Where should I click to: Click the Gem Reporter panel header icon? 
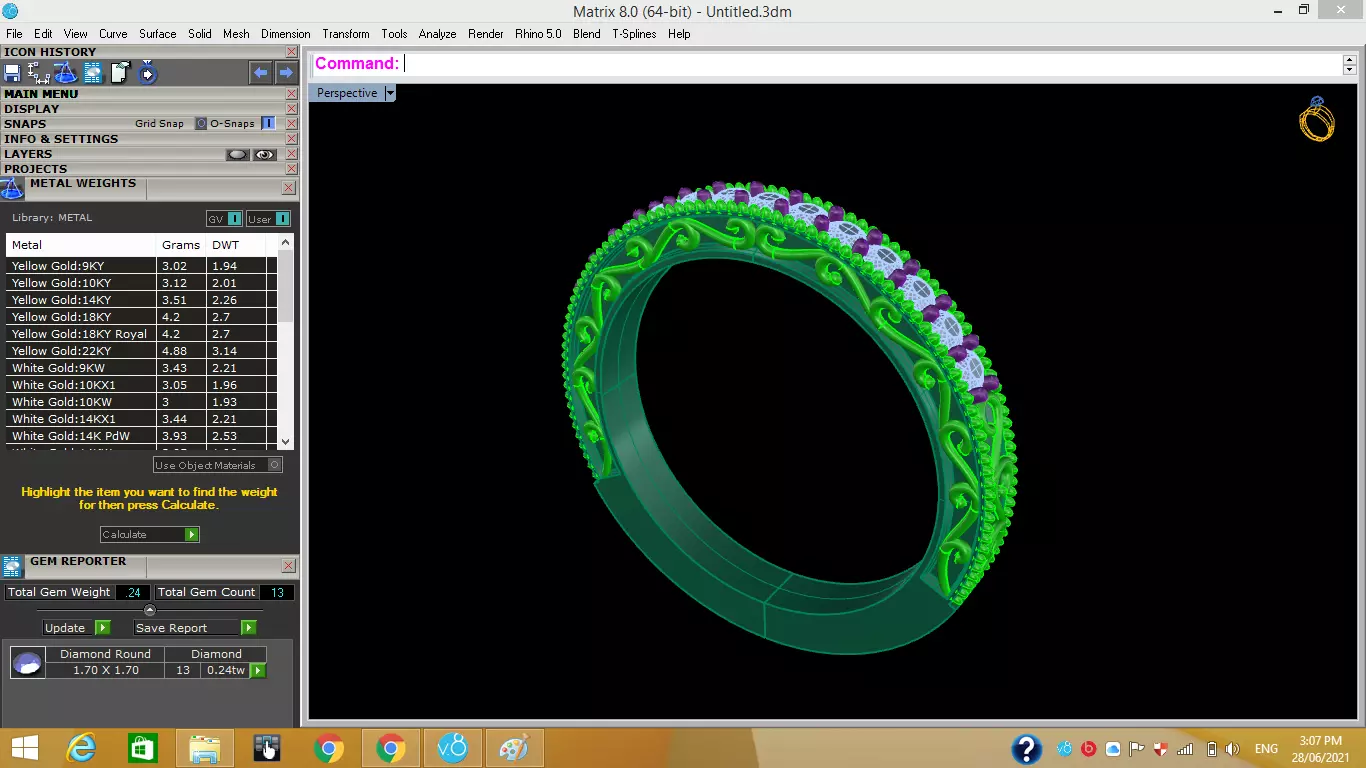pyautogui.click(x=13, y=567)
